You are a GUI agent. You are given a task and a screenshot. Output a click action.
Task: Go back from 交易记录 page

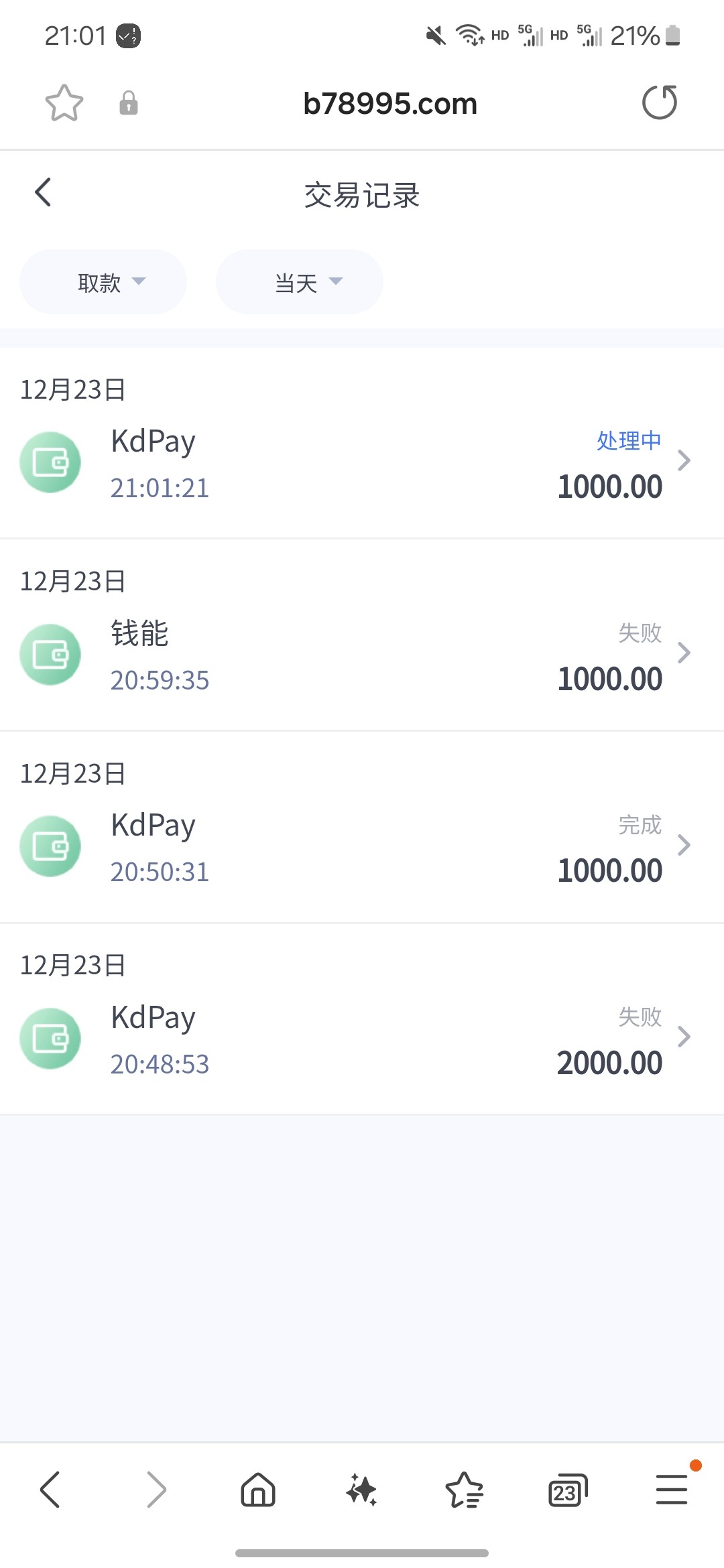click(x=43, y=193)
